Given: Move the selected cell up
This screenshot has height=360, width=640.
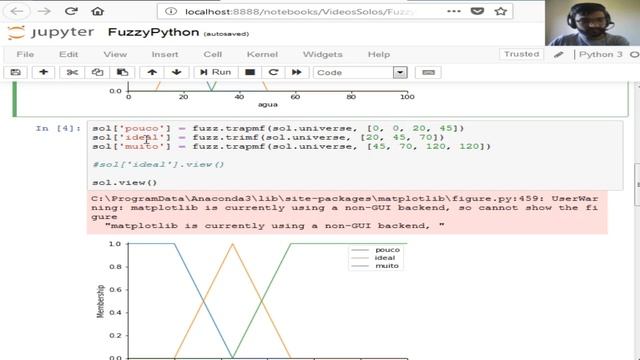Looking at the screenshot, I should pos(152,72).
